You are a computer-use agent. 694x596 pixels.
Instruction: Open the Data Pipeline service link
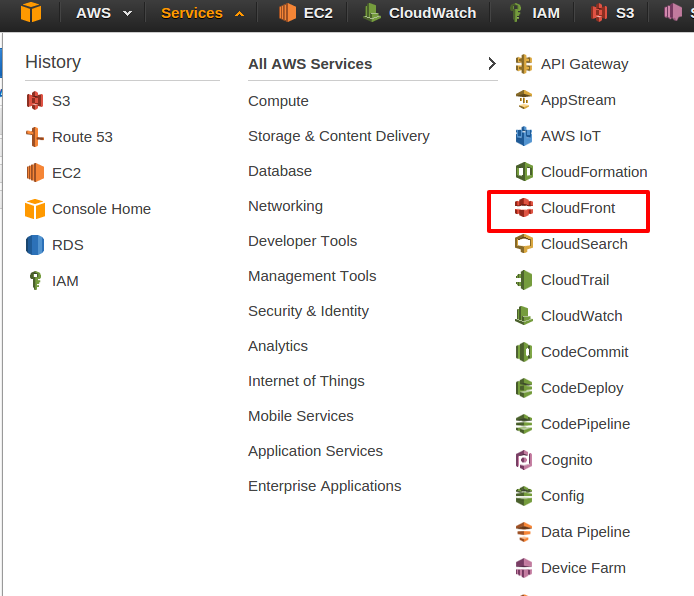click(x=586, y=532)
